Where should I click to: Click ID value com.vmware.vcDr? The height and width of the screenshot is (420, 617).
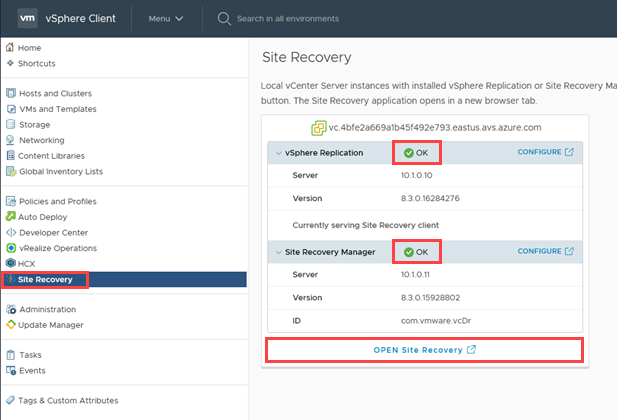click(436, 321)
